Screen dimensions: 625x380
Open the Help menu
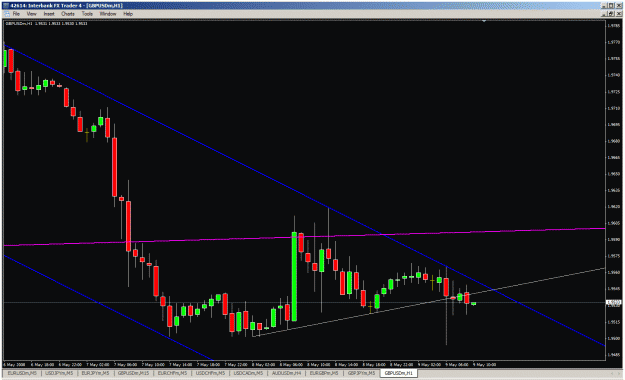click(x=128, y=14)
